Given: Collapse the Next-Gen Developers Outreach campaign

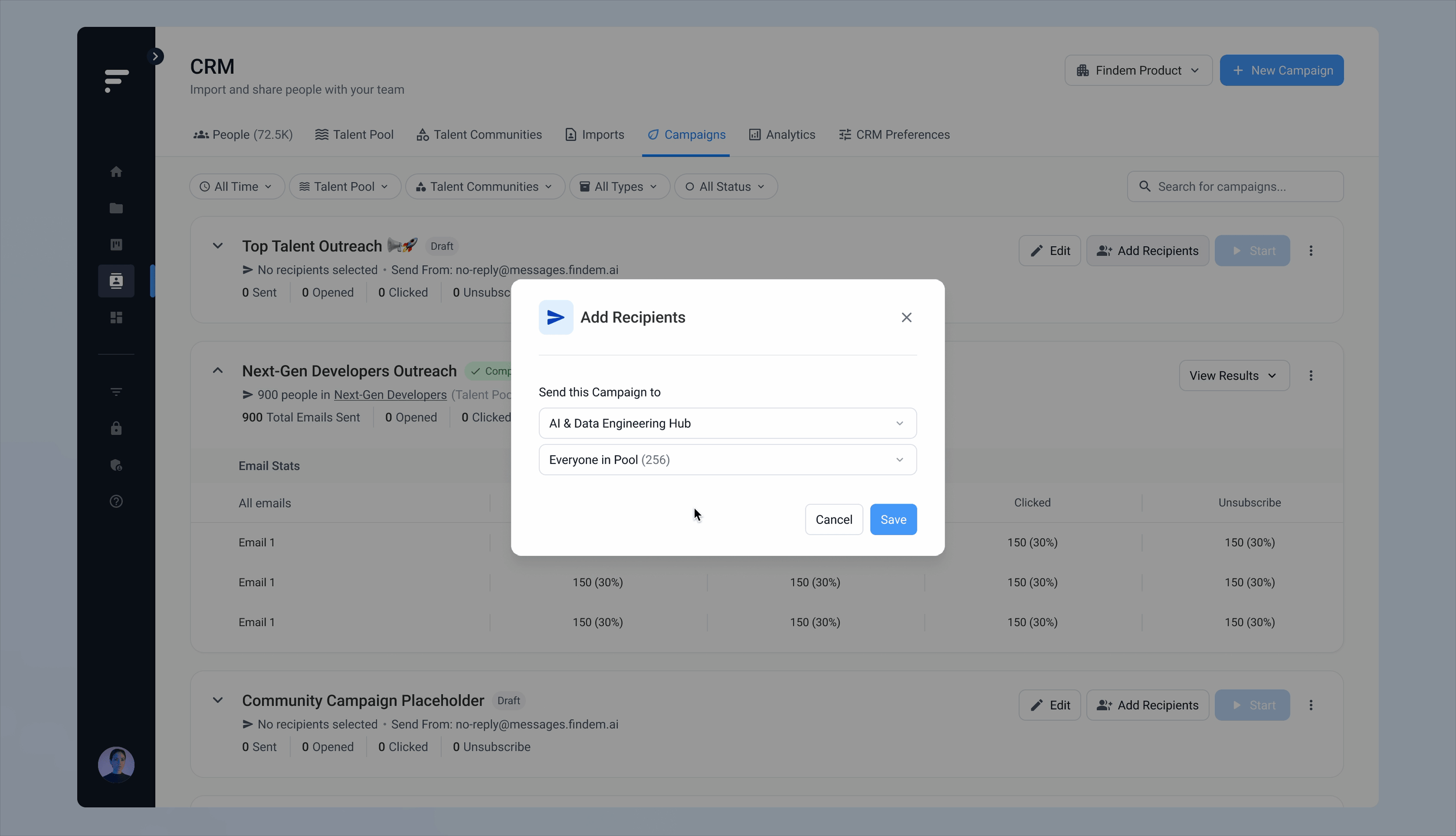Looking at the screenshot, I should point(217,371).
